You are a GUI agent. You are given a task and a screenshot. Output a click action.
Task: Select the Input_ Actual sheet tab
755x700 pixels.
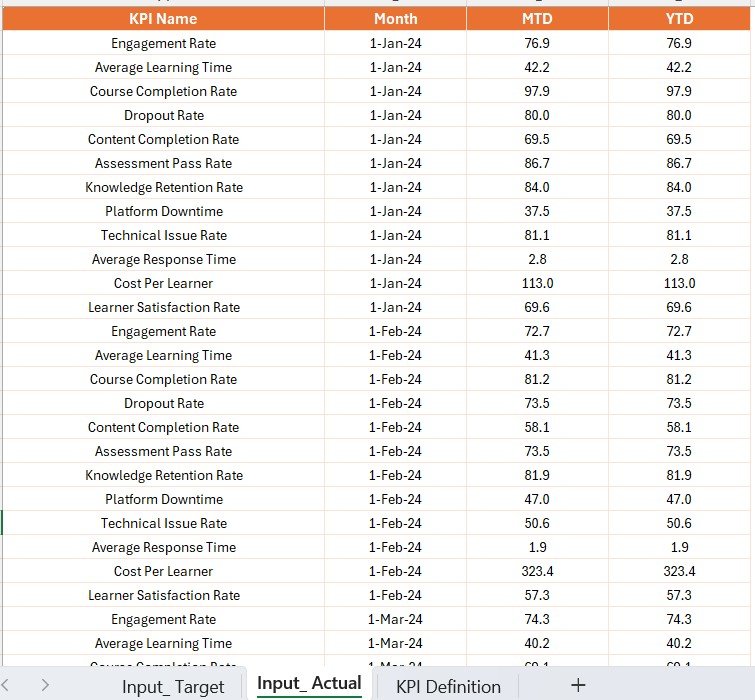pyautogui.click(x=309, y=684)
